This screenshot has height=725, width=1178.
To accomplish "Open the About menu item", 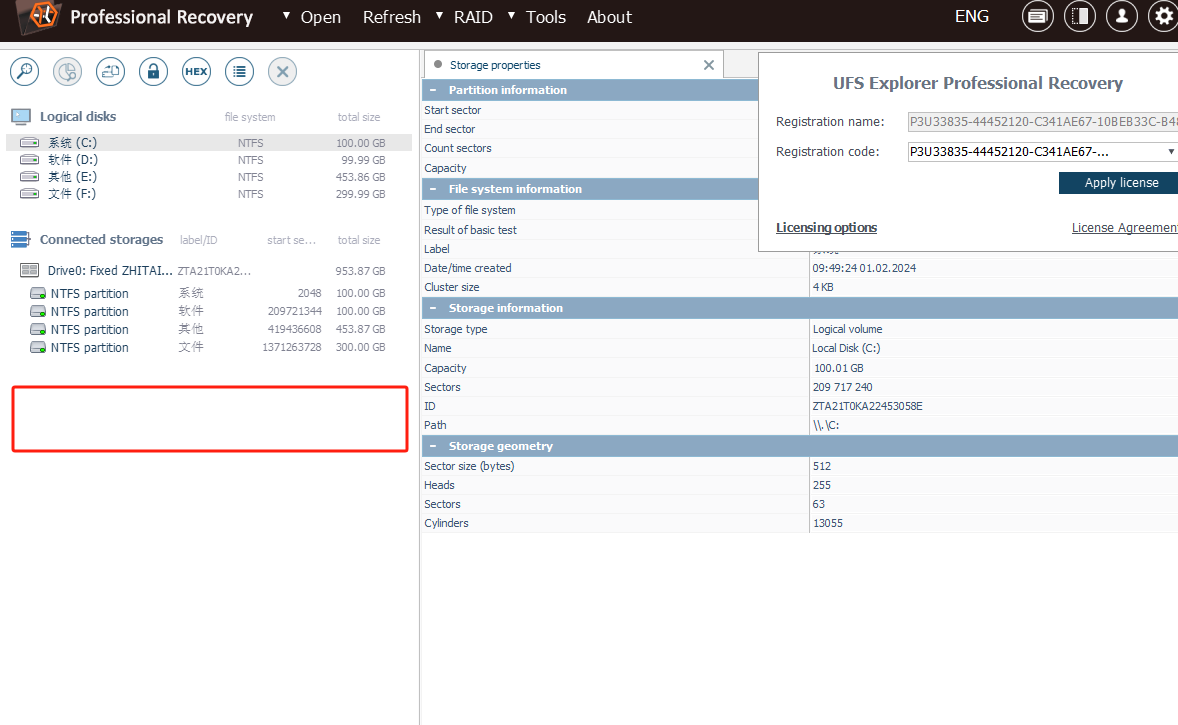I will pyautogui.click(x=609, y=17).
